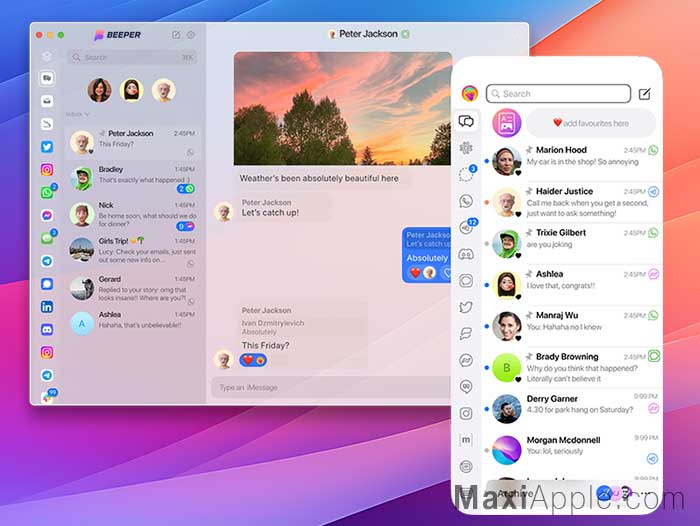The width and height of the screenshot is (700, 526).
Task: Click the pink favourites card icon in right panel
Action: [x=507, y=123]
